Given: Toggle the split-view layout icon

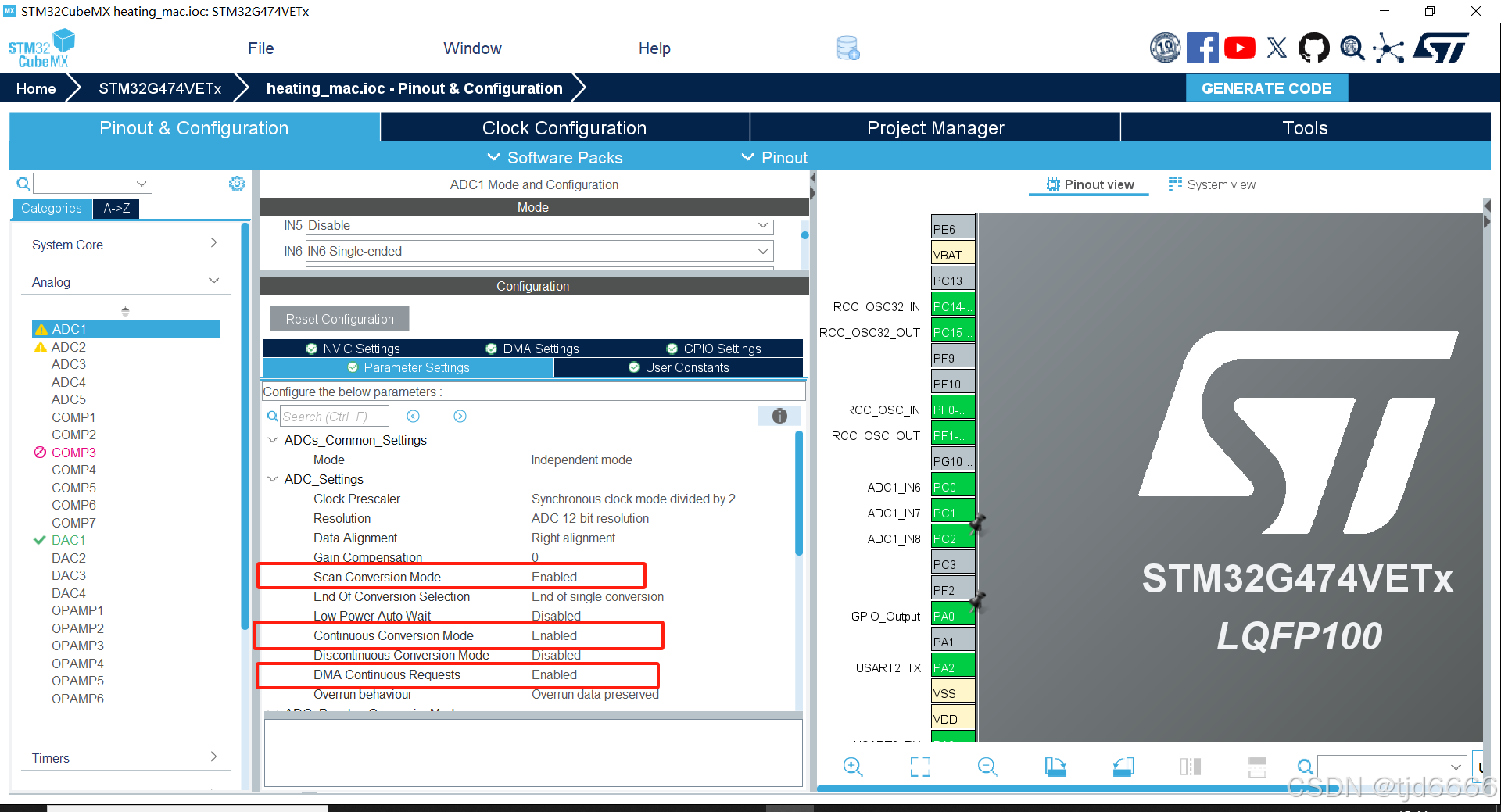Looking at the screenshot, I should click(1190, 767).
